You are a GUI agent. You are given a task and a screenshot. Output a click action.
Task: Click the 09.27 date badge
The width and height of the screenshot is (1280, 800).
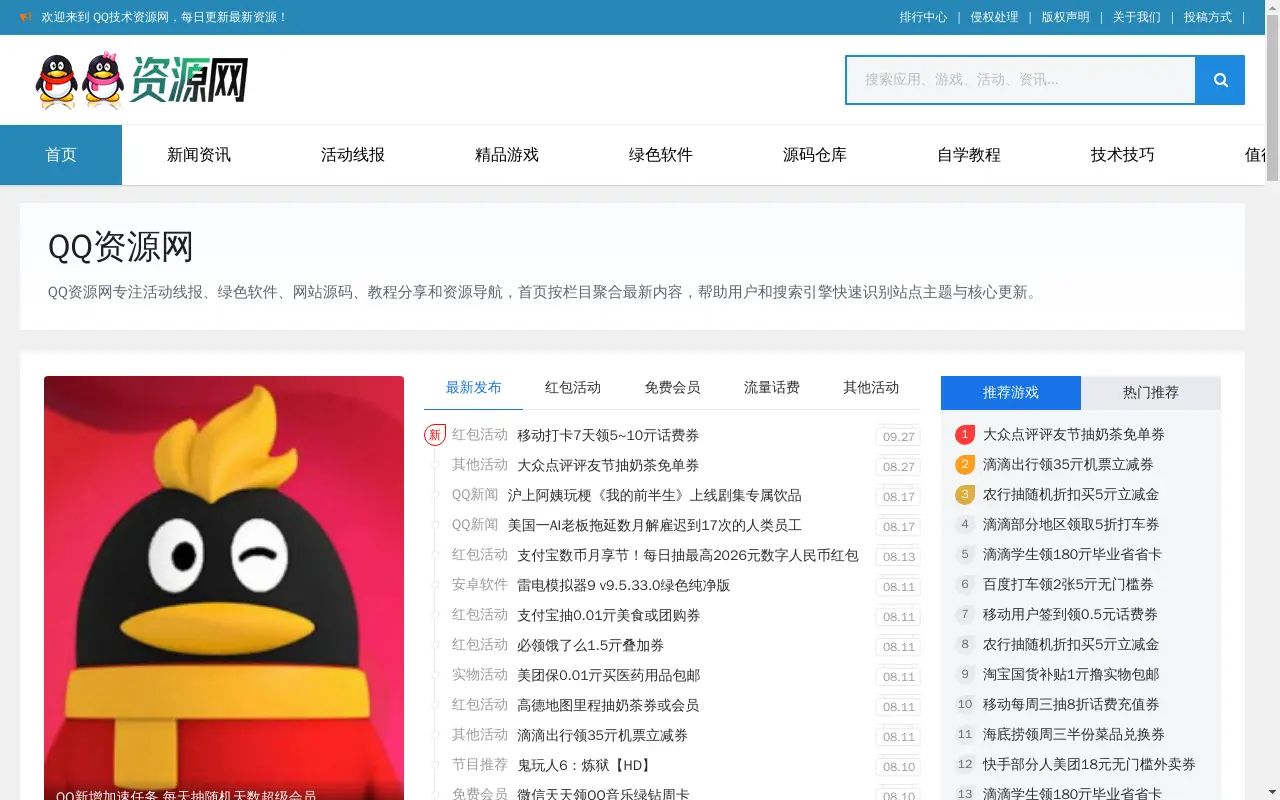click(x=899, y=437)
